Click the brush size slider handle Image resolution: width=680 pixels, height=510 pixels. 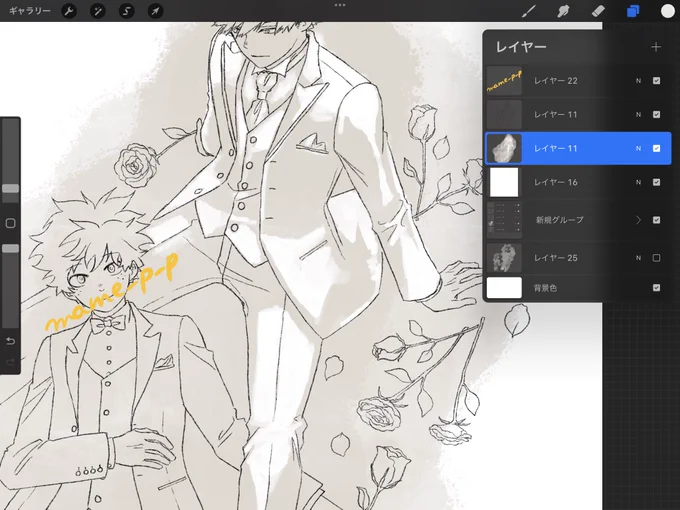tap(10, 189)
